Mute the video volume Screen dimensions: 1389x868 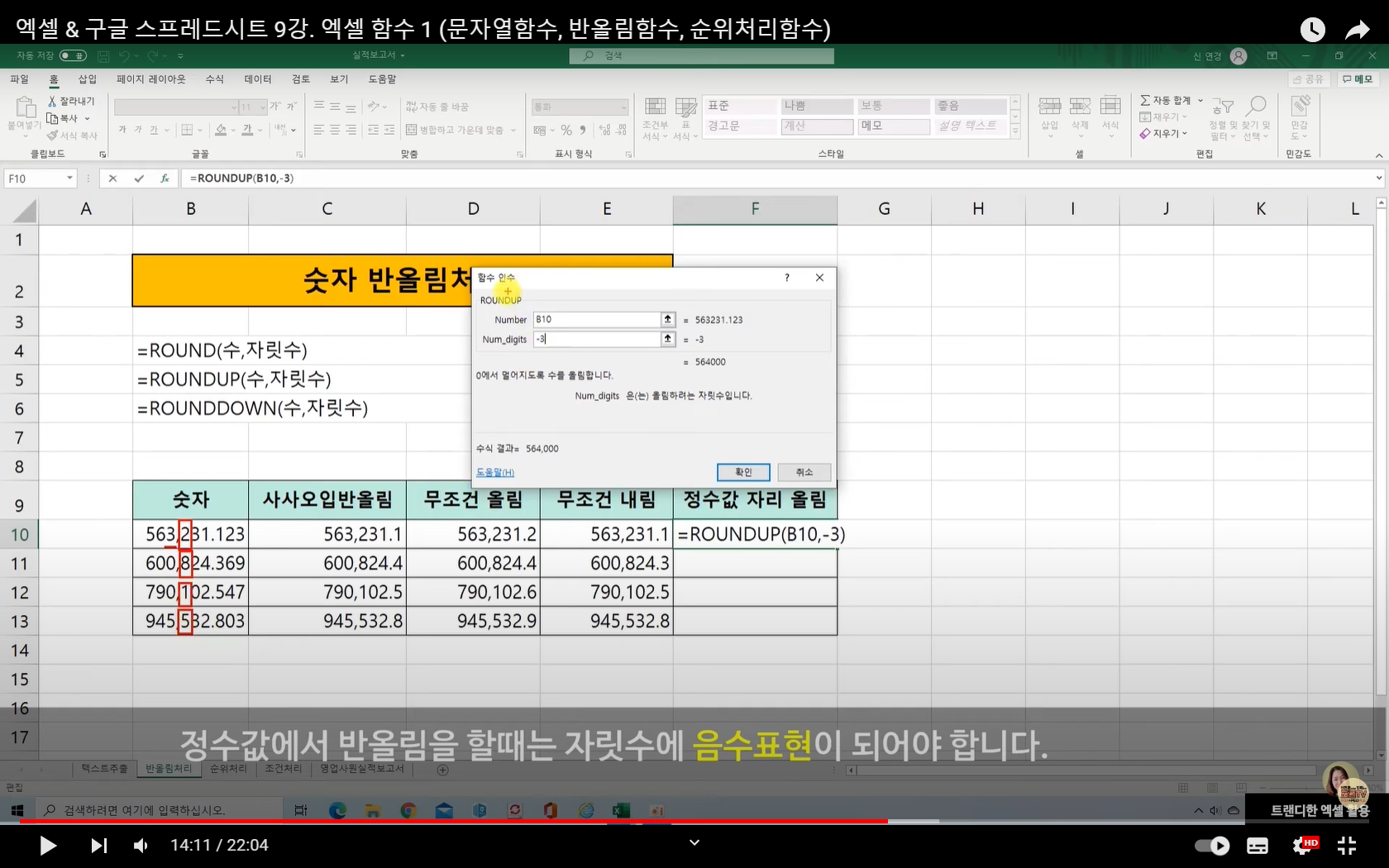coord(141,845)
